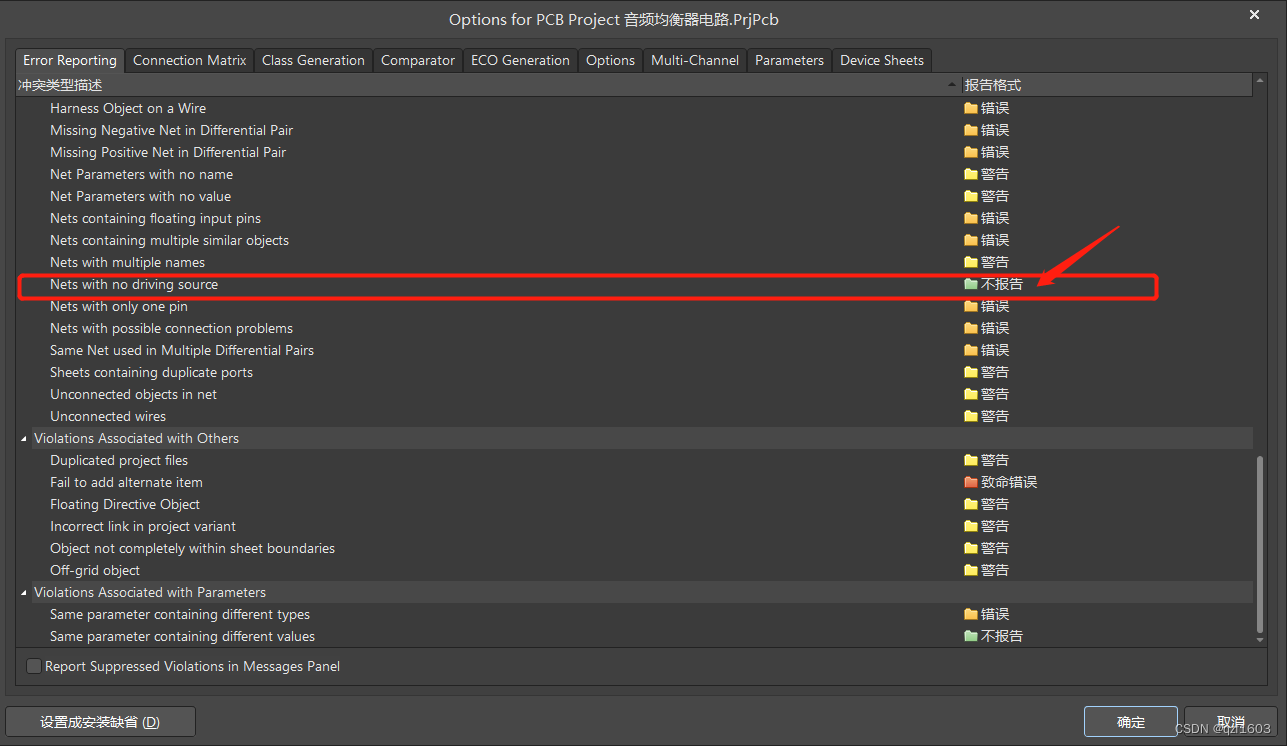This screenshot has width=1287, height=746.
Task: Enable Report Suppressed Violations in Messages Panel
Action: [34, 666]
